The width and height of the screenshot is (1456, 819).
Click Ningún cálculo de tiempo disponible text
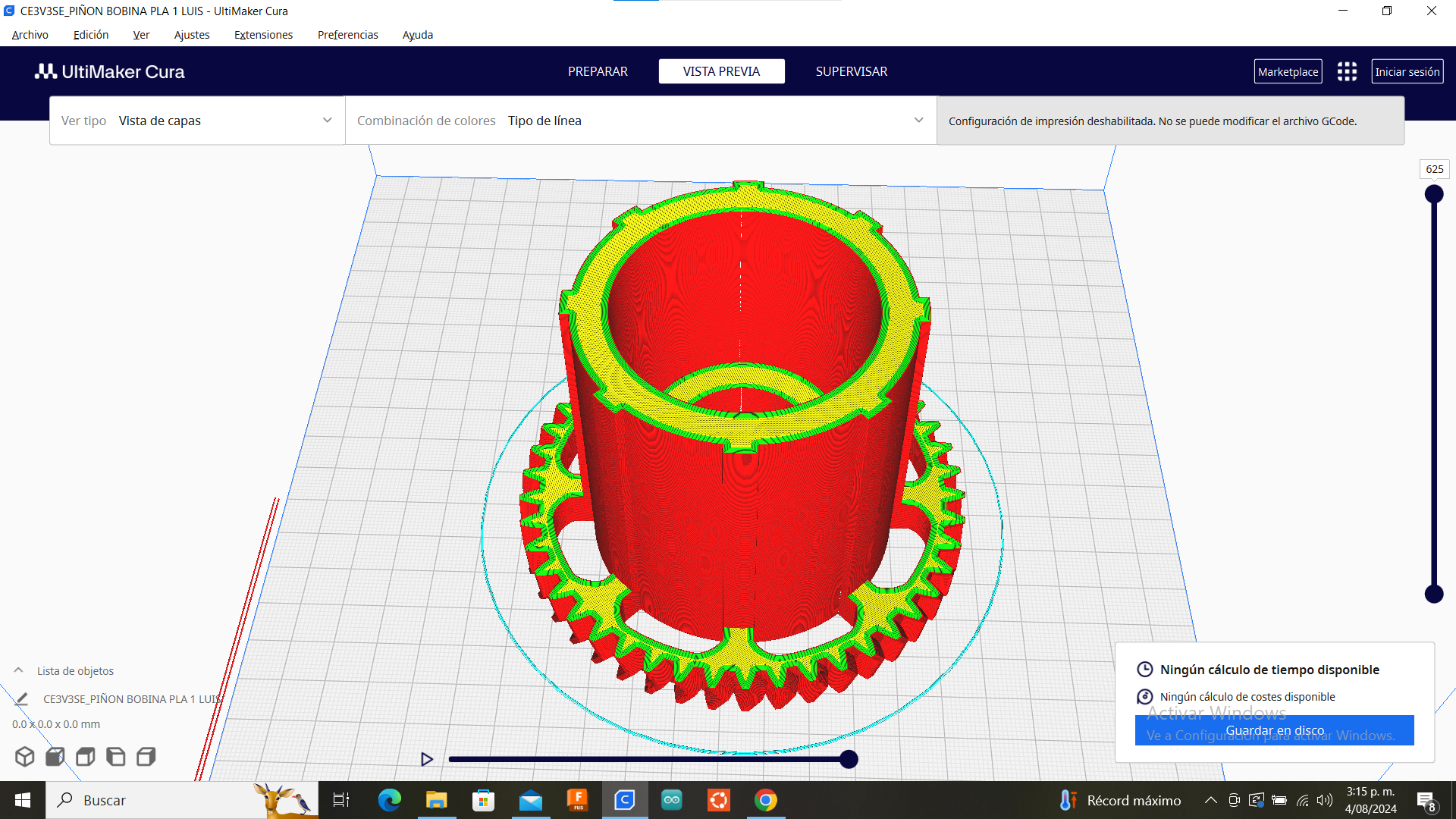coord(1269,670)
